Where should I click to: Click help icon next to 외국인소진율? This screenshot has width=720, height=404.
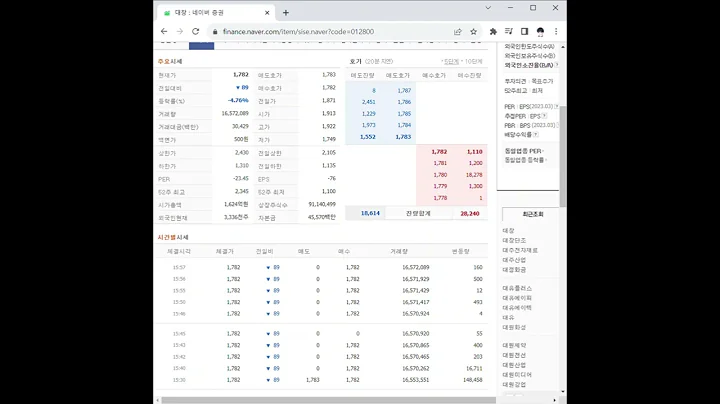557,65
